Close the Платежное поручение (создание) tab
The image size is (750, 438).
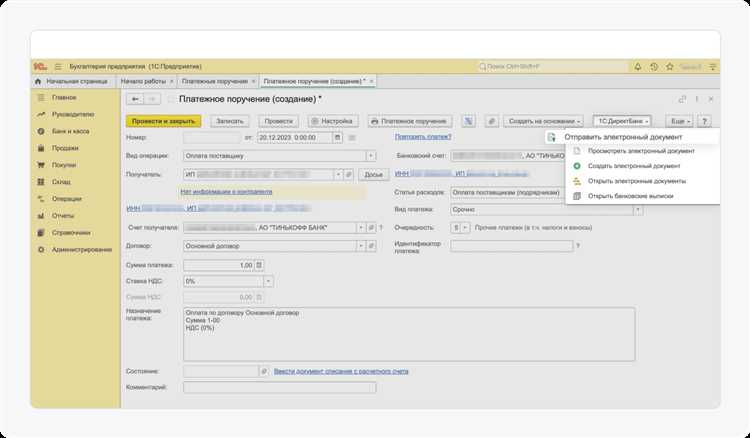coord(371,81)
